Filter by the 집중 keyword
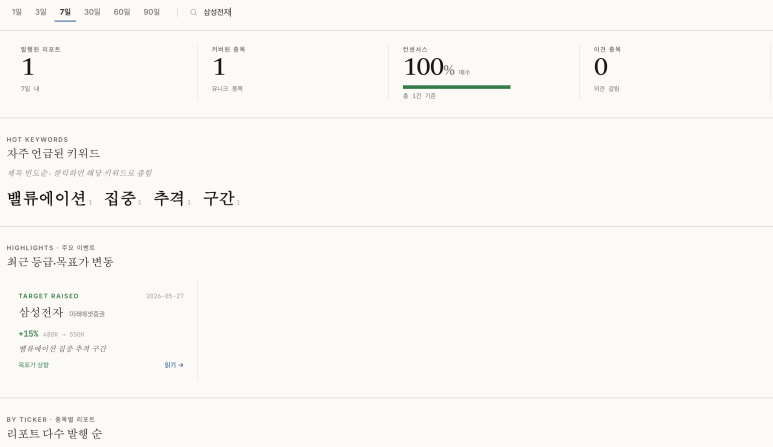The image size is (773, 447). click(x=123, y=199)
